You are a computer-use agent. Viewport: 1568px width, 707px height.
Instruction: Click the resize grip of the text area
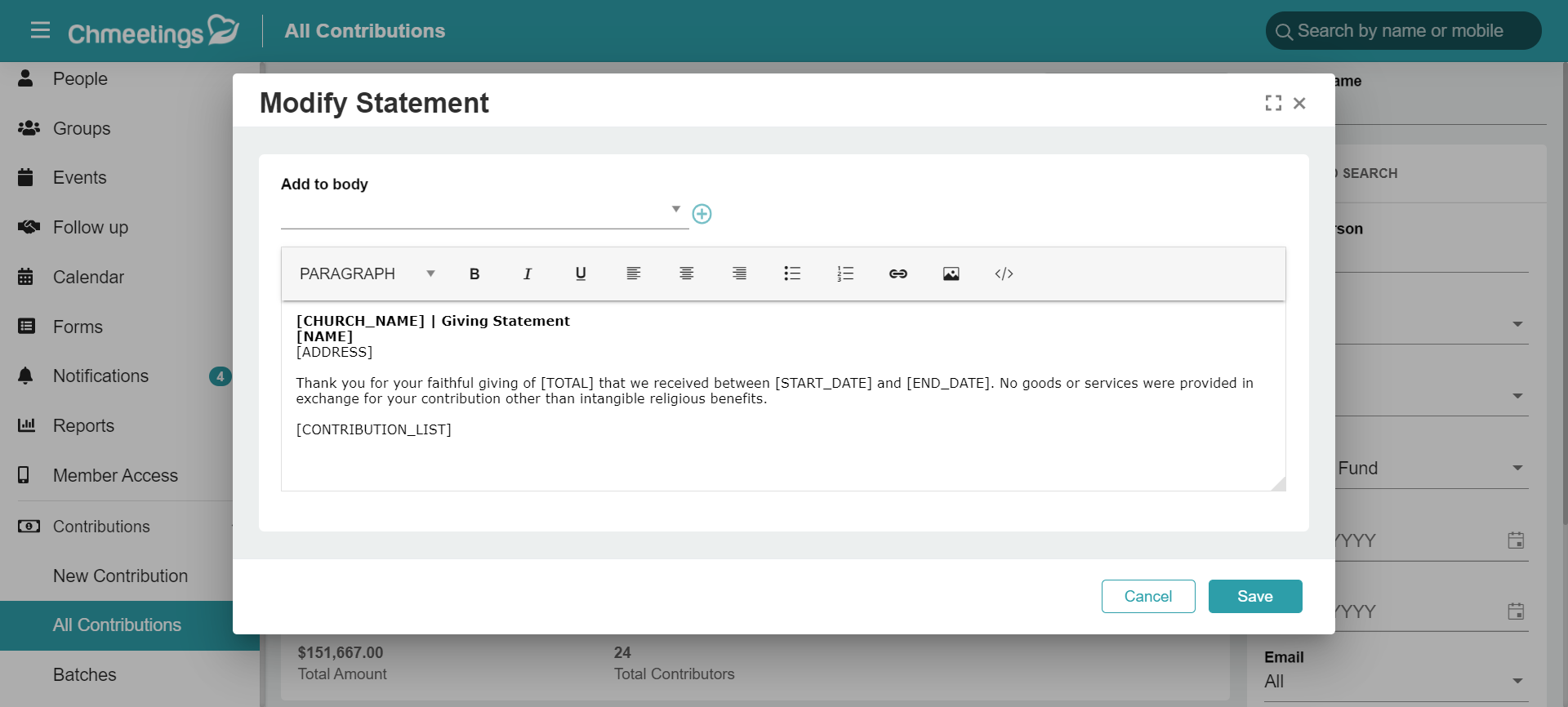[x=1279, y=484]
